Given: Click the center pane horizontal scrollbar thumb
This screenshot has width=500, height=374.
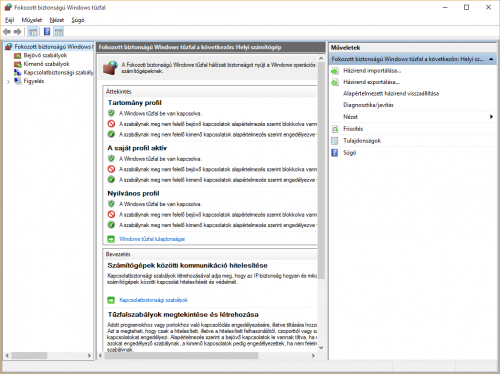Looking at the screenshot, I should pyautogui.click(x=182, y=356).
